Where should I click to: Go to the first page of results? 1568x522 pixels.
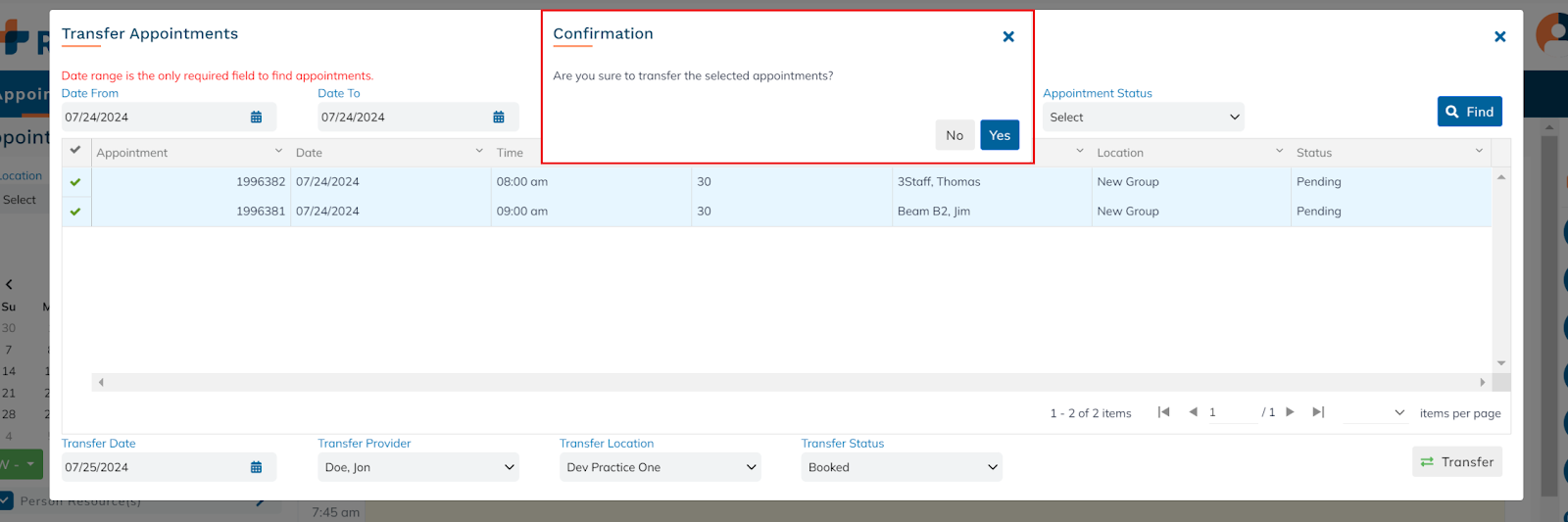coord(1163,412)
